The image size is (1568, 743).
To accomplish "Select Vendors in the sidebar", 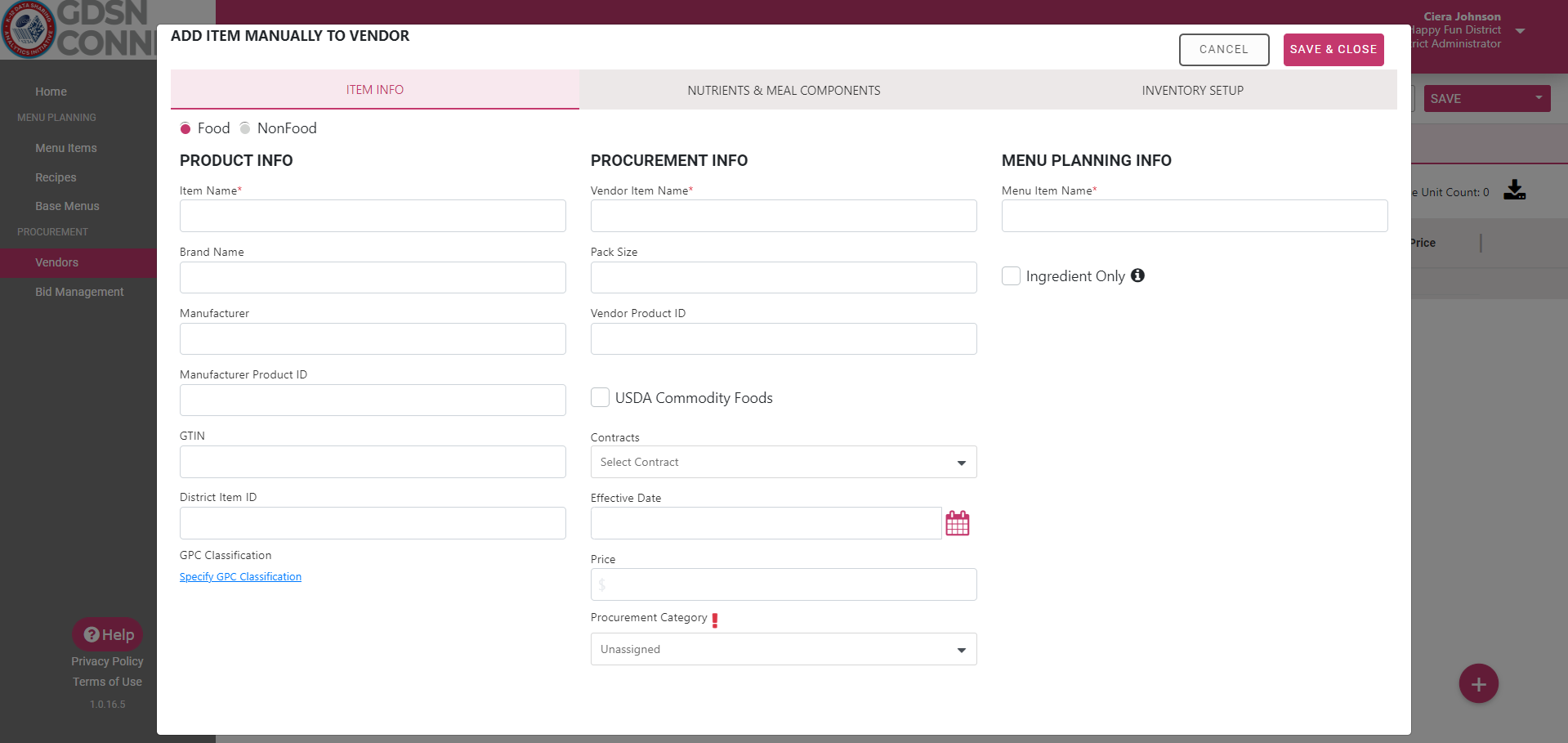I will pos(78,262).
